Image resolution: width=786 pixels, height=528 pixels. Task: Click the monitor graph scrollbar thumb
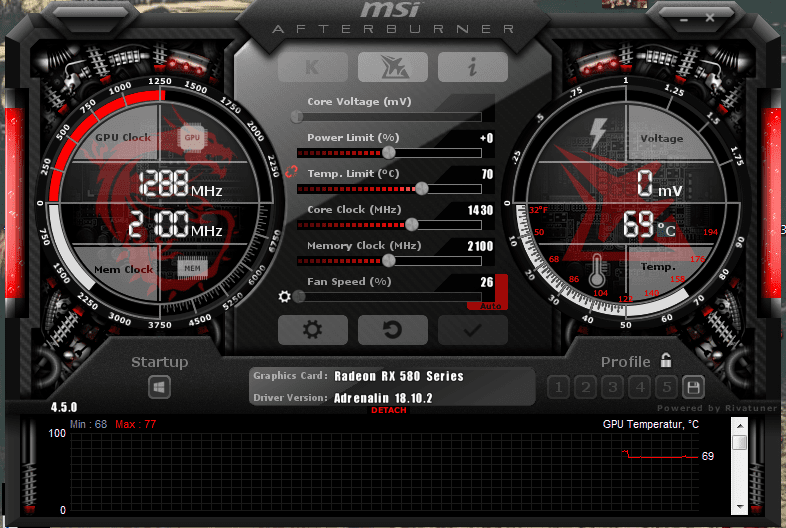click(x=739, y=442)
